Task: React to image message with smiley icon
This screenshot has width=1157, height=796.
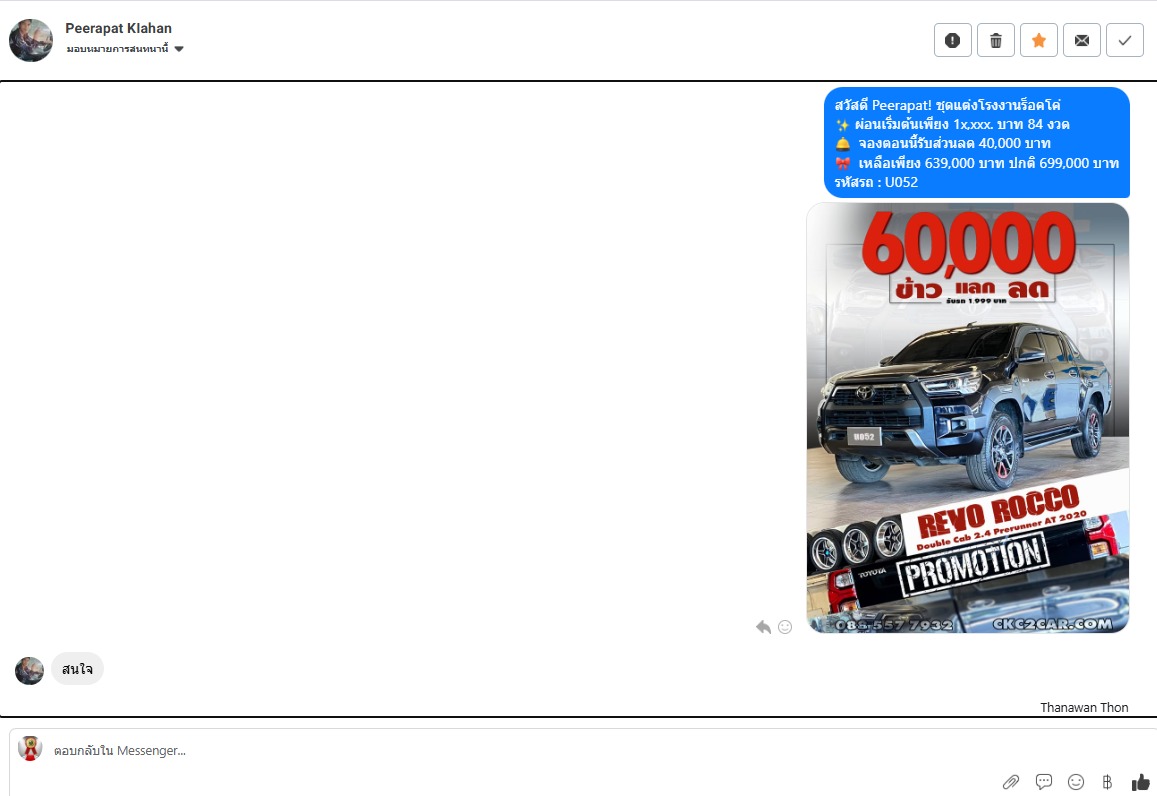Action: coord(785,626)
